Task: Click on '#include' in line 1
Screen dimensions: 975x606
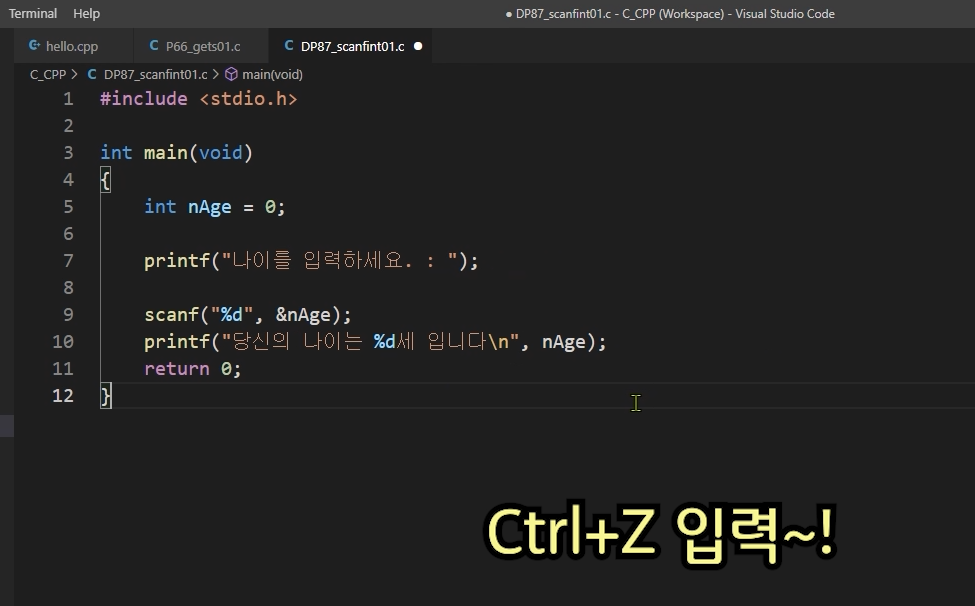Action: (x=144, y=99)
